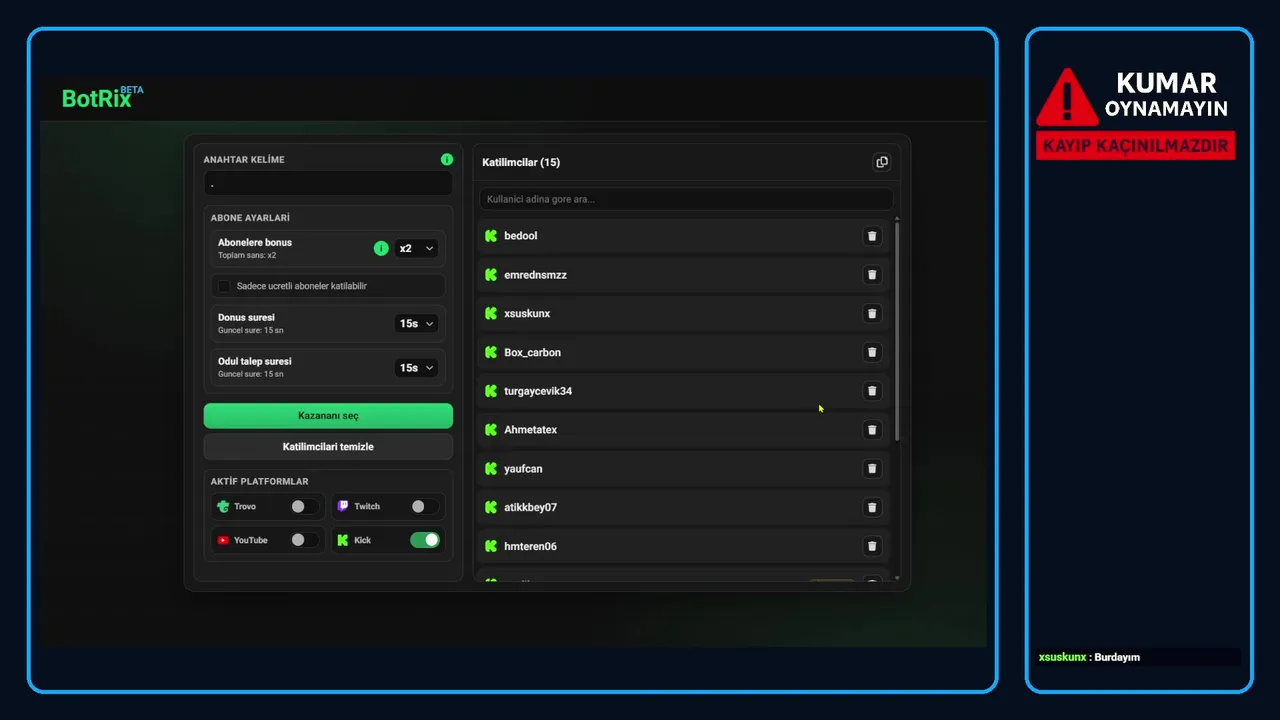Enable the Twitch platform toggle
The height and width of the screenshot is (720, 1280).
[x=425, y=507]
